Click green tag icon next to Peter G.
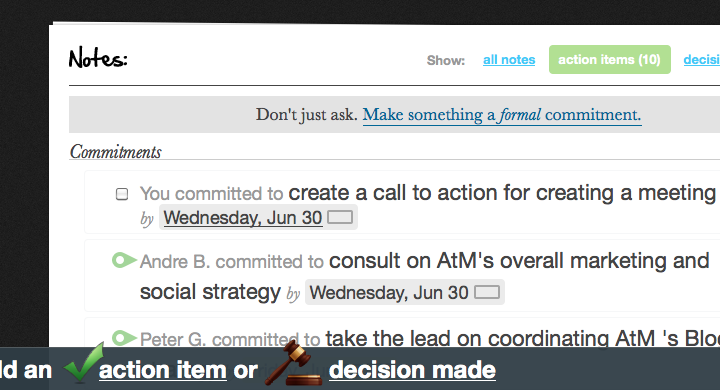Image resolution: width=720 pixels, height=390 pixels. tap(124, 338)
